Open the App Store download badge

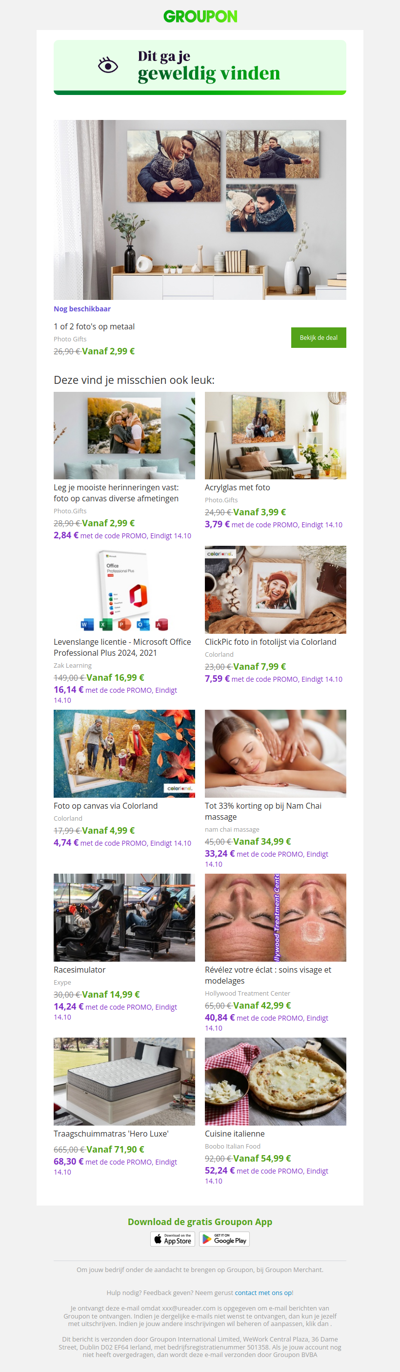point(173,1239)
